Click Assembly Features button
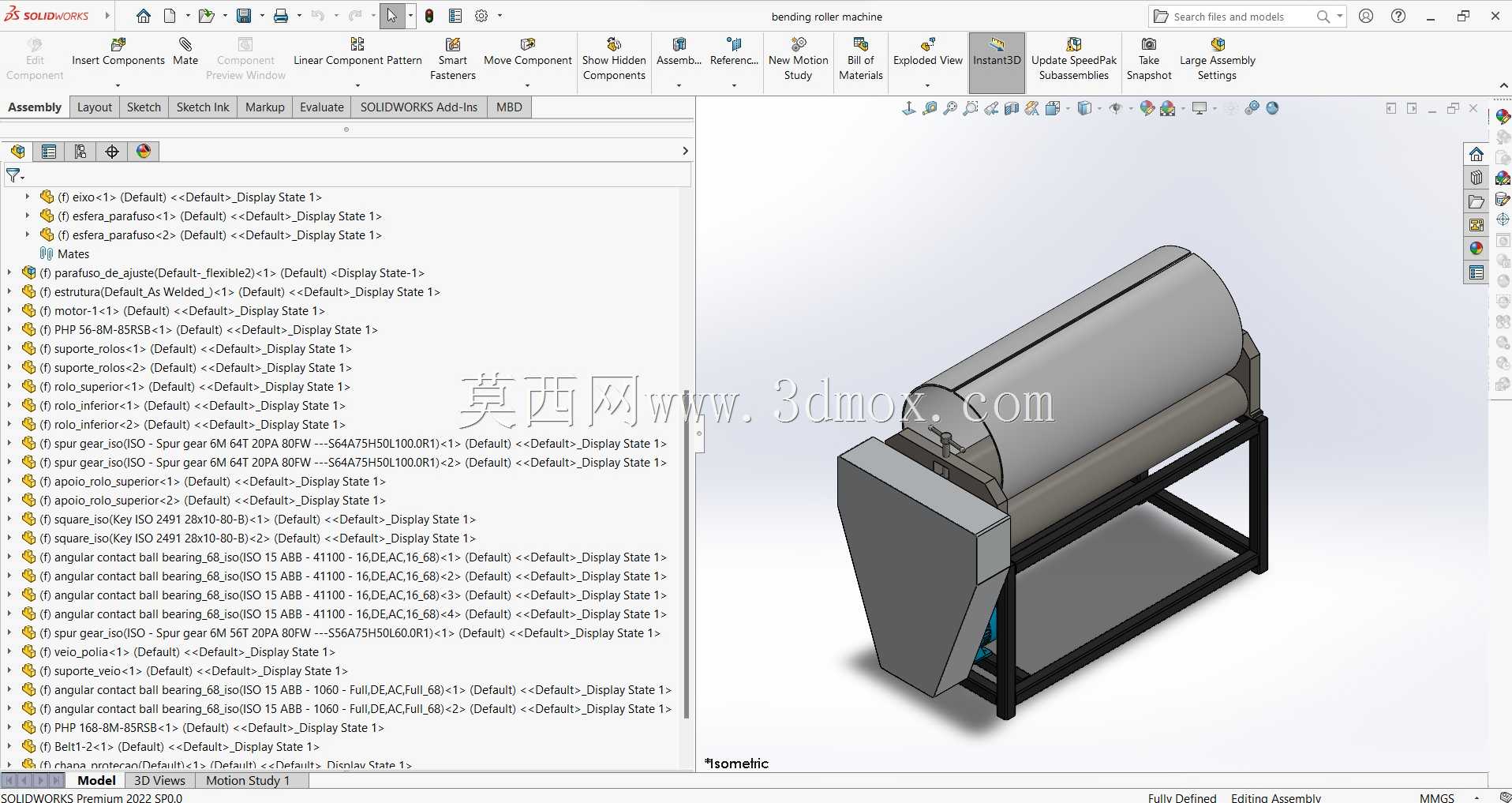Screen dimensions: 1512x803 679,53
